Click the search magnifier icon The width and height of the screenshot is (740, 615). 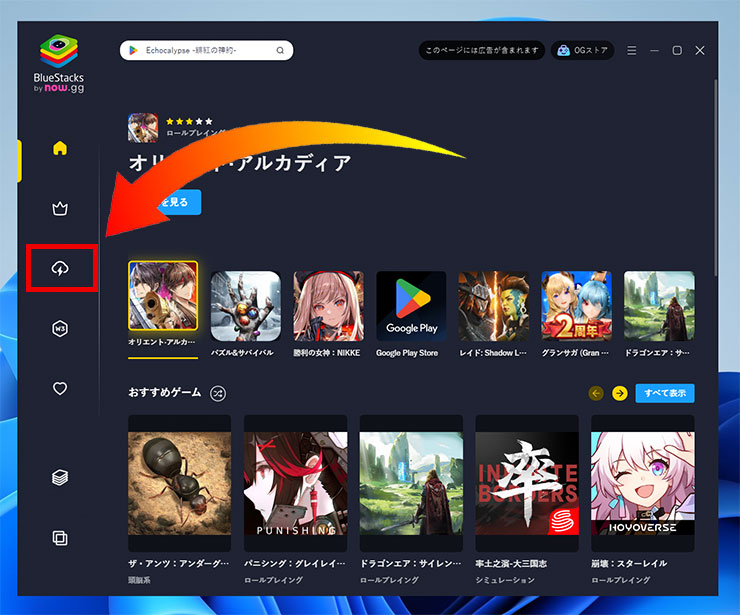point(280,51)
